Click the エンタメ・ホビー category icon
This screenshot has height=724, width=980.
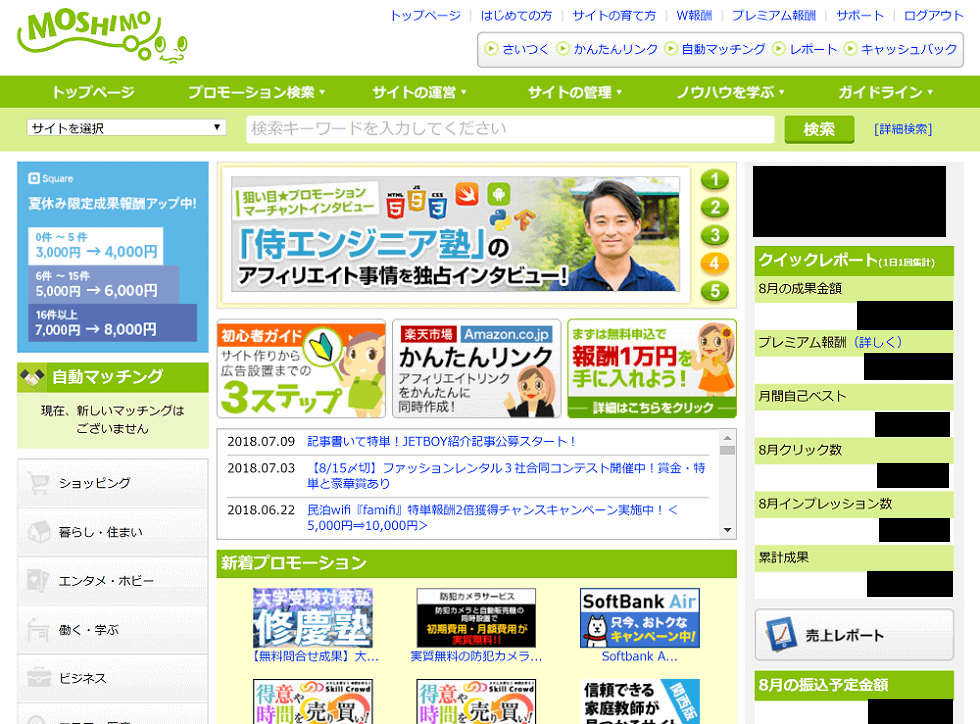38,580
